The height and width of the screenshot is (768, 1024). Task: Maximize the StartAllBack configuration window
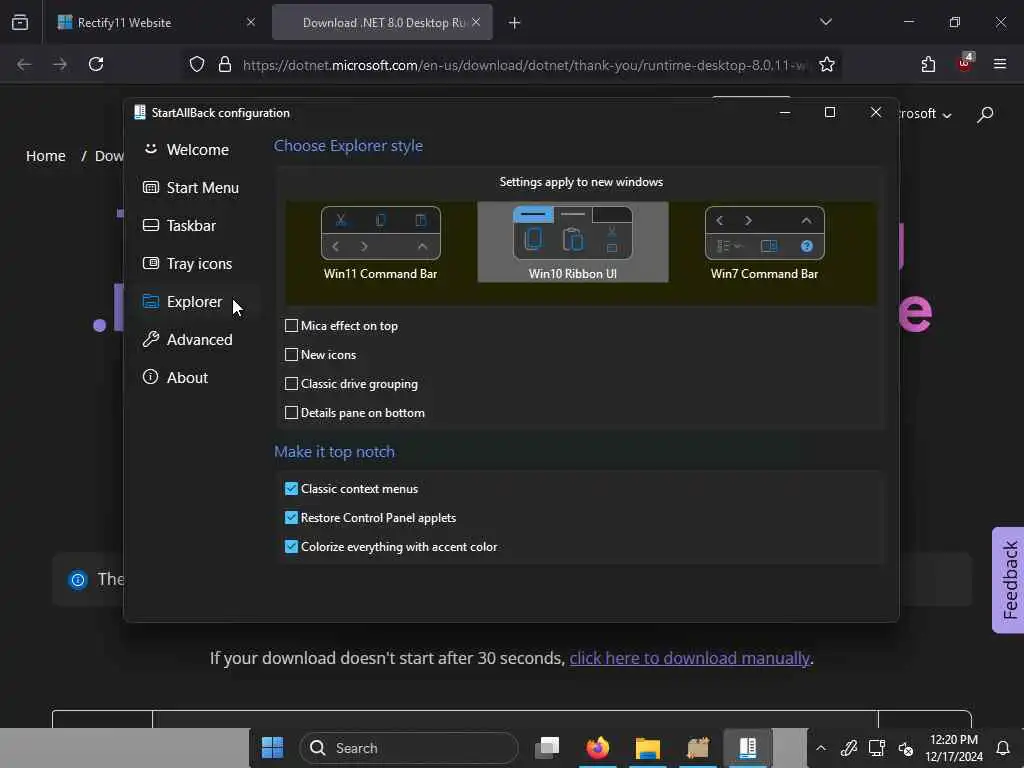tap(830, 112)
